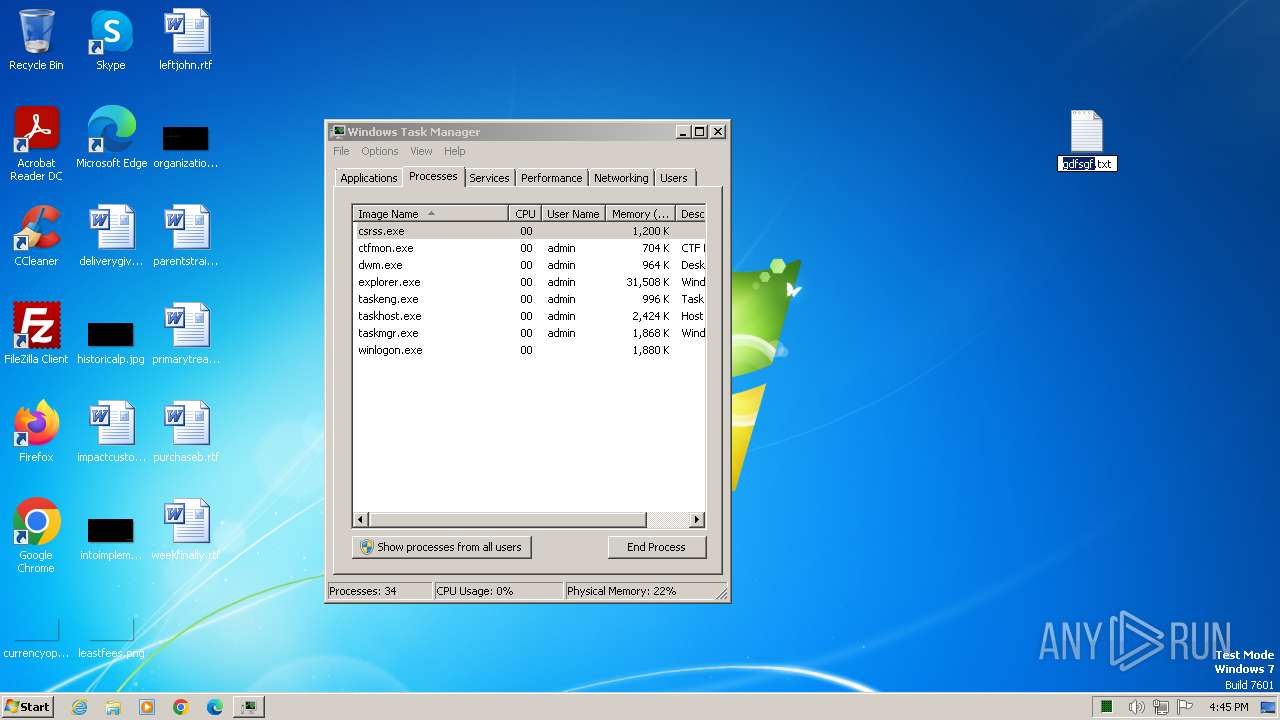Click Task Manager taskbar button

point(248,707)
